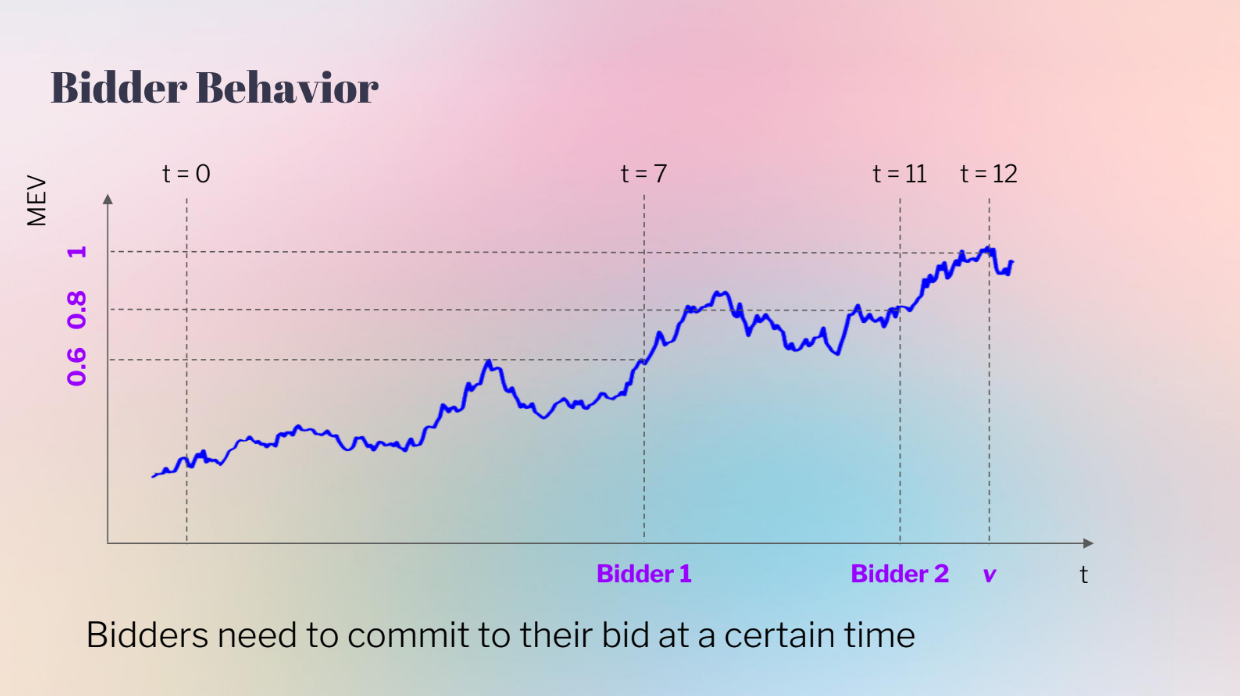The image size is (1240, 696).
Task: Click the blue curve's left starting point
Action: coord(153,476)
